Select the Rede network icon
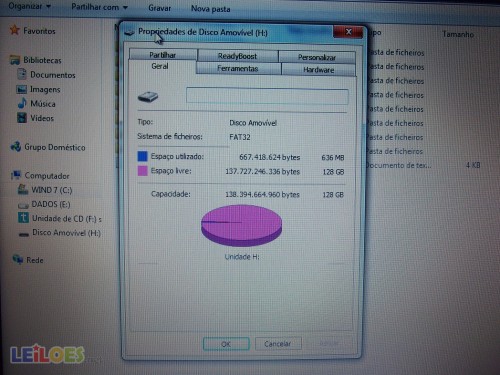The image size is (500, 375). (x=17, y=259)
